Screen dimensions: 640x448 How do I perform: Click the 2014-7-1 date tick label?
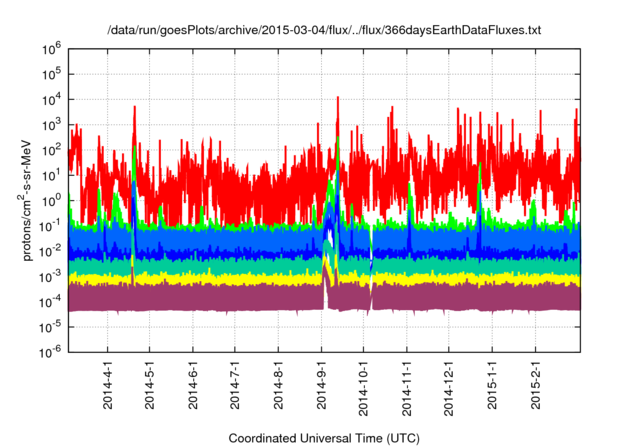tap(235, 385)
